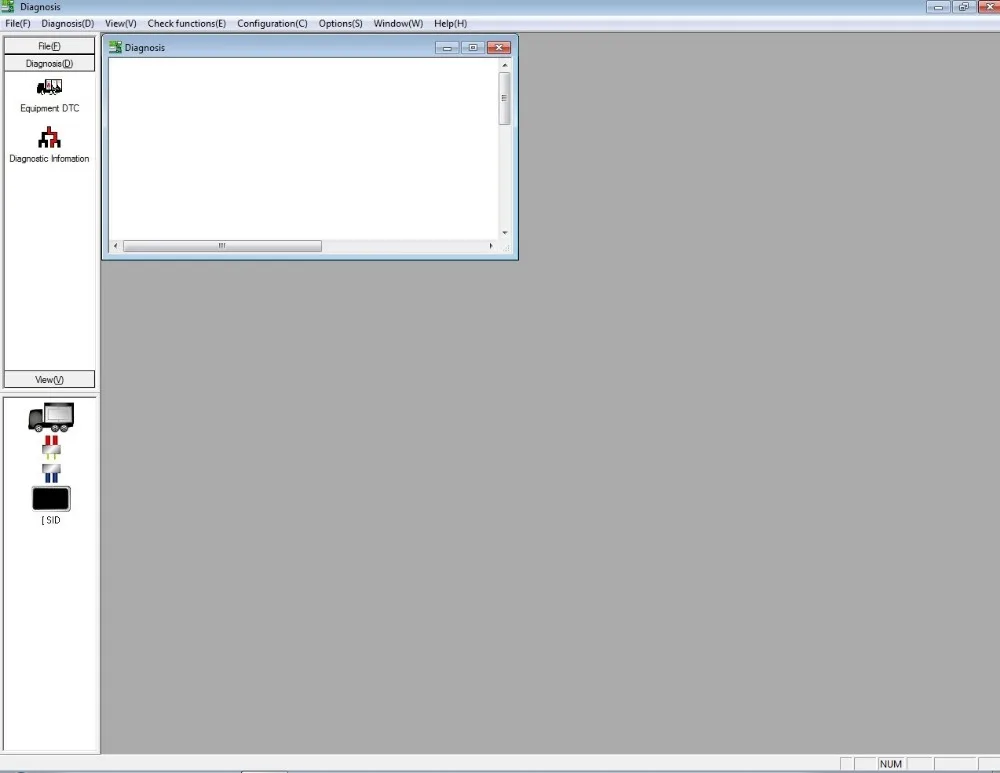Click the blue connector plug icon
Image resolution: width=1000 pixels, height=773 pixels.
pos(51,473)
